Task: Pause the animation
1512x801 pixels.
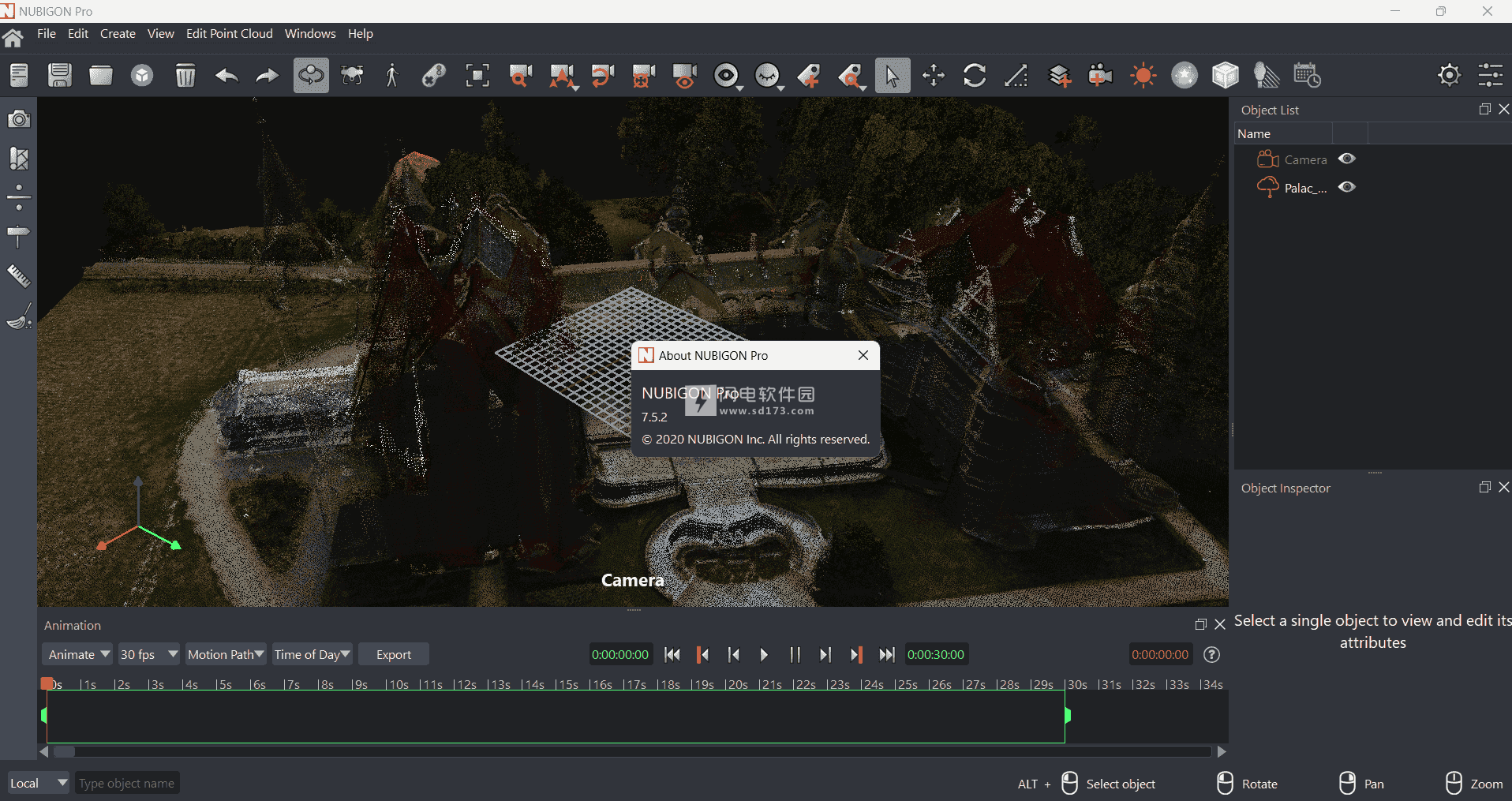Action: point(795,654)
